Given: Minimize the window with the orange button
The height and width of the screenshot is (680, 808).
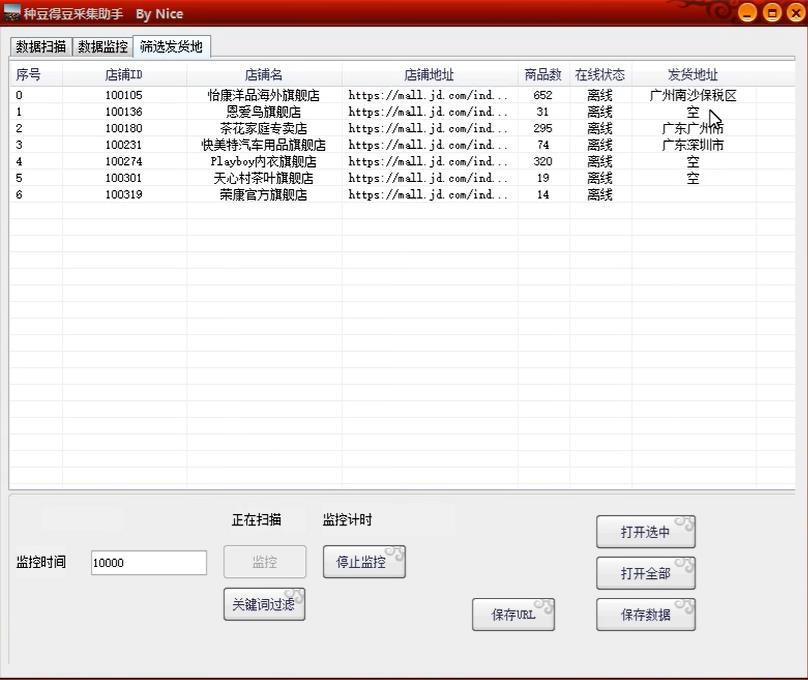Looking at the screenshot, I should coord(747,13).
